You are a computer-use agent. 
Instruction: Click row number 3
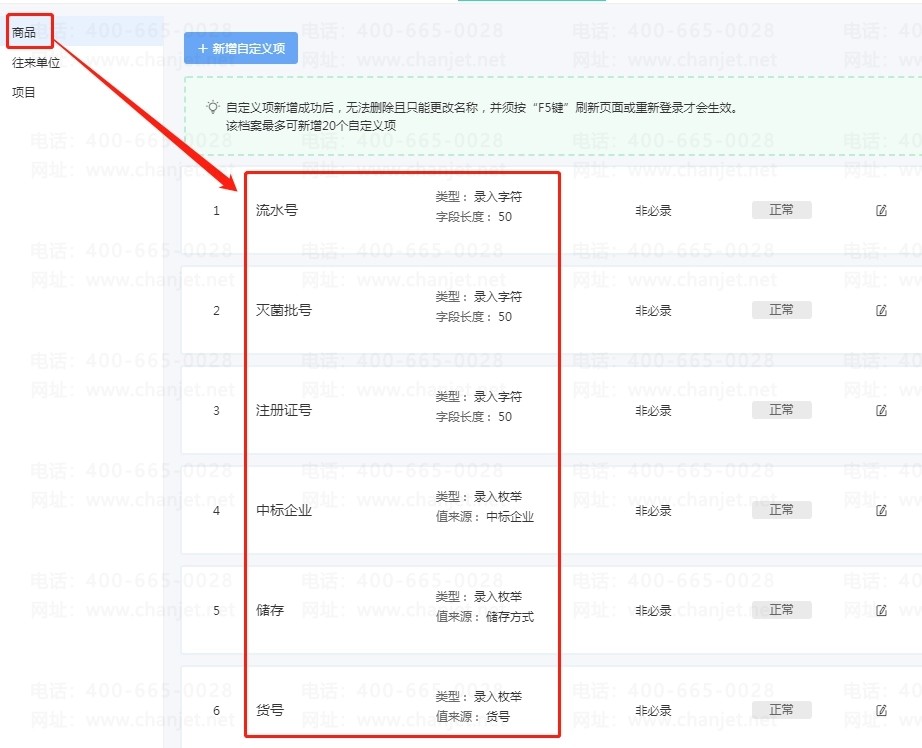point(216,410)
